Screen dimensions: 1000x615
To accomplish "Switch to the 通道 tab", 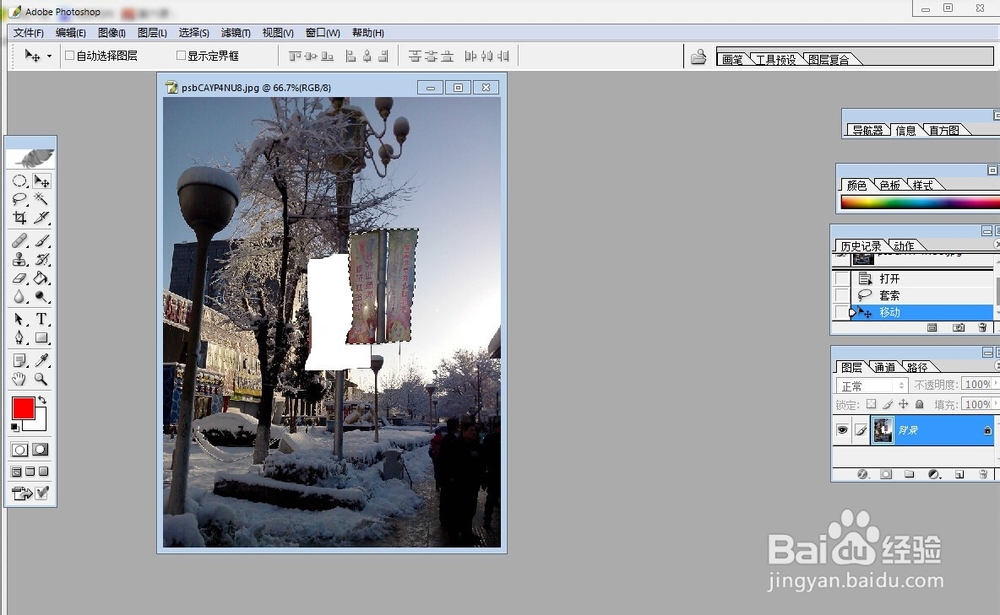I will pos(885,367).
